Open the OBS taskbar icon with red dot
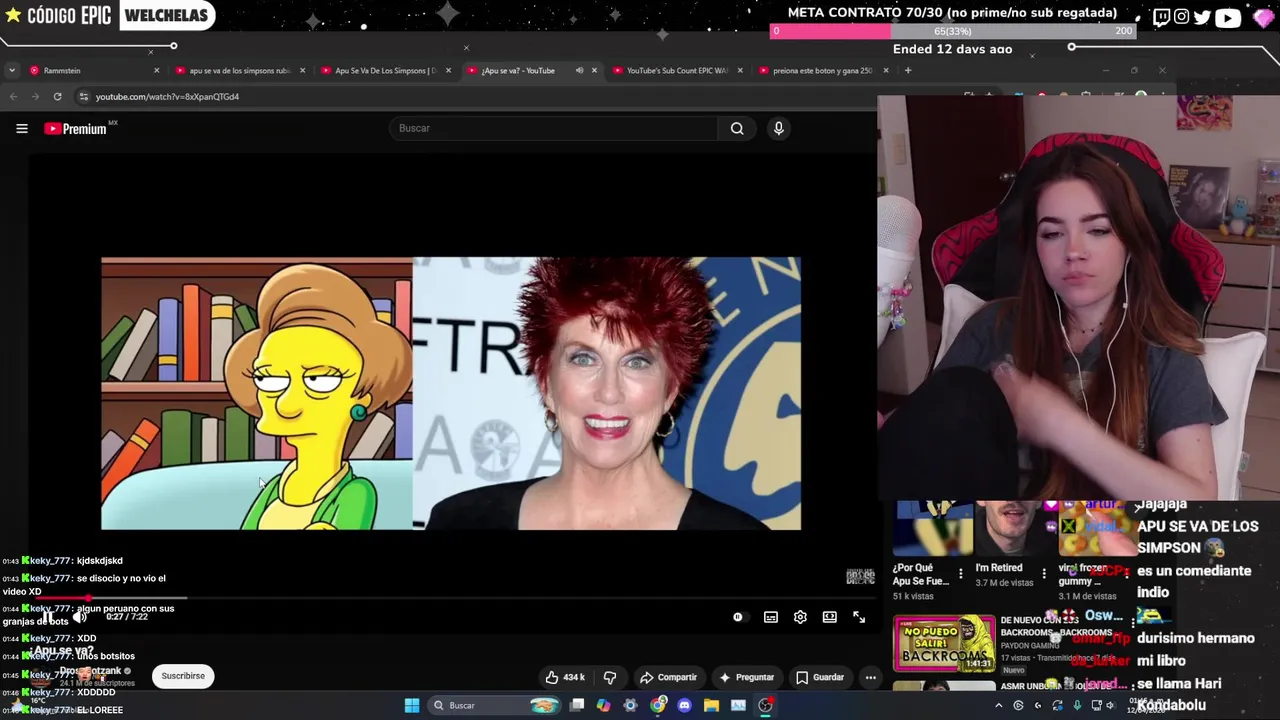The width and height of the screenshot is (1280, 720). coord(765,705)
